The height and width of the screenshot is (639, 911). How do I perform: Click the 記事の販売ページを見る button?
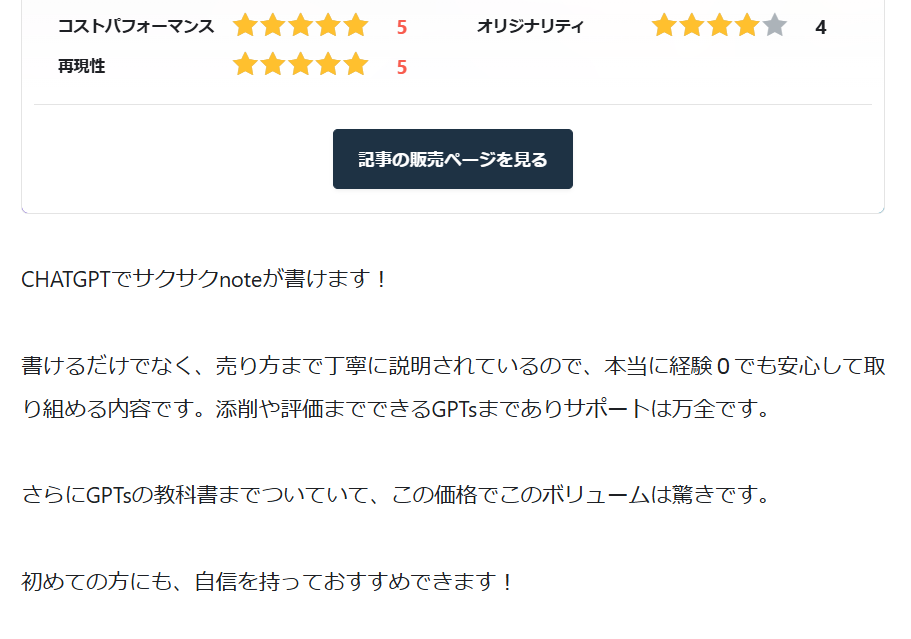[453, 159]
